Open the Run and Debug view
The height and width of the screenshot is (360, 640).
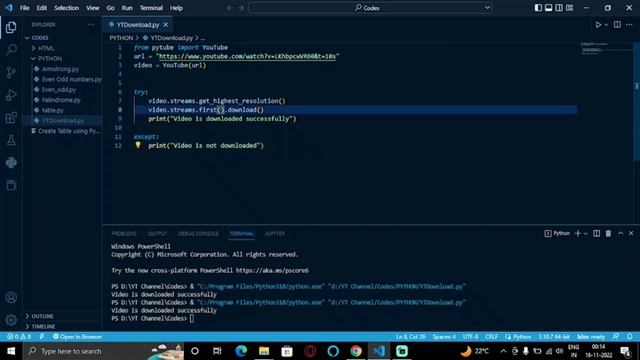coord(11,95)
